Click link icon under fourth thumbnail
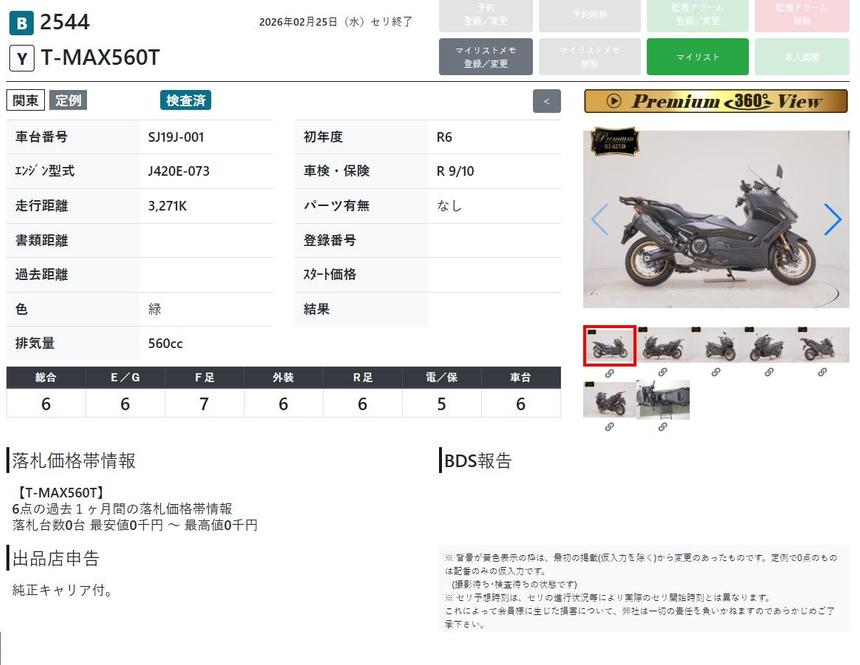This screenshot has width=860, height=665. tap(769, 373)
